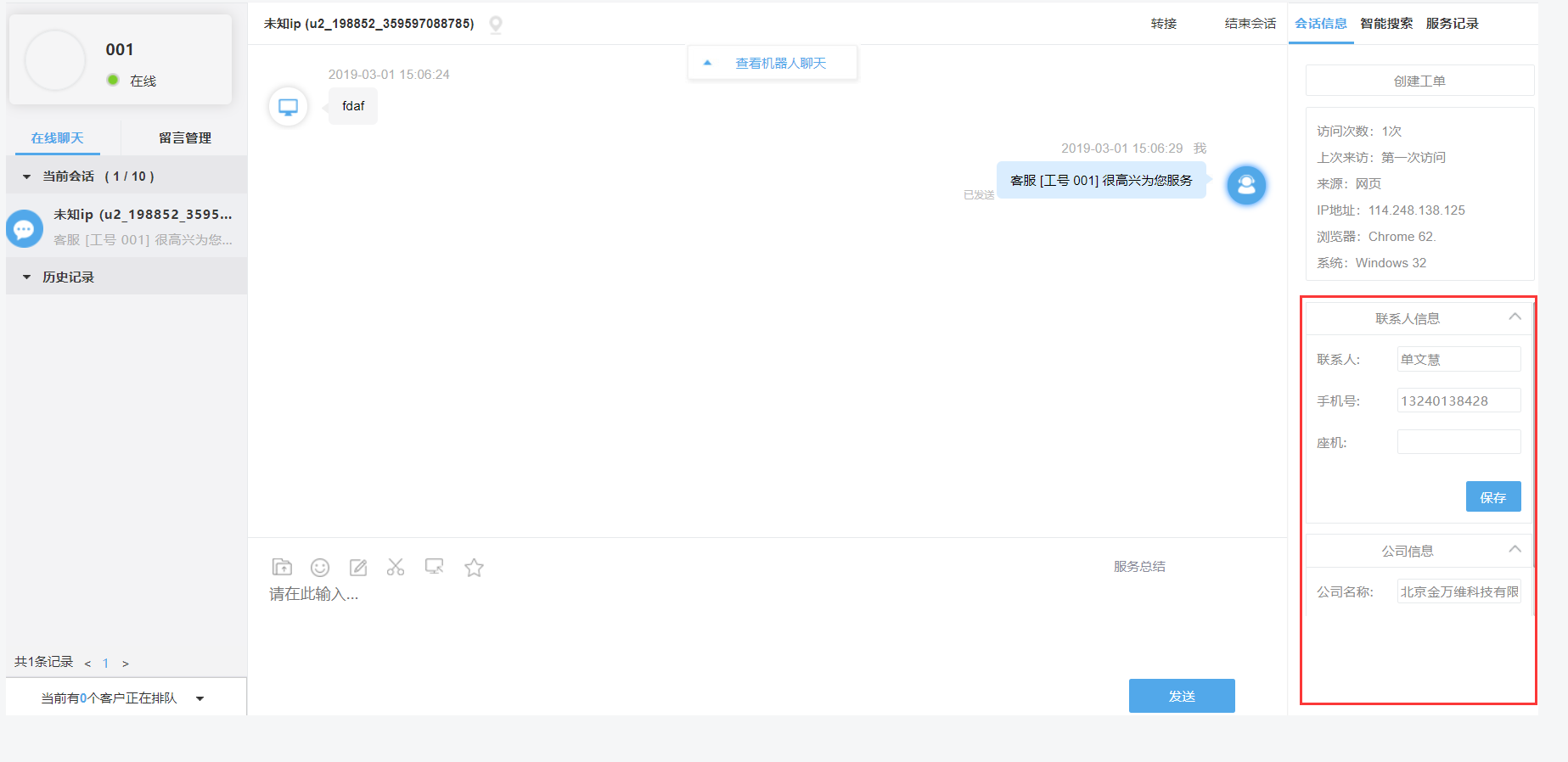Open the 服务记录 tab
Viewport: 1568px width, 762px height.
click(x=1452, y=24)
